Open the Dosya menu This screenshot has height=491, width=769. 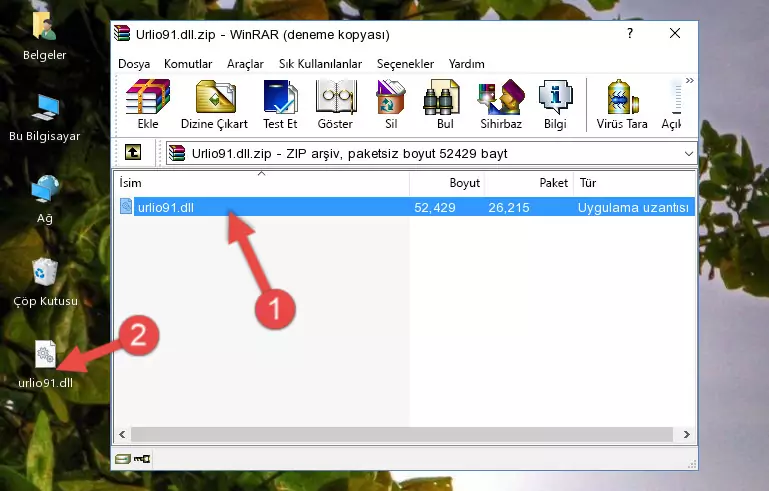pos(134,64)
